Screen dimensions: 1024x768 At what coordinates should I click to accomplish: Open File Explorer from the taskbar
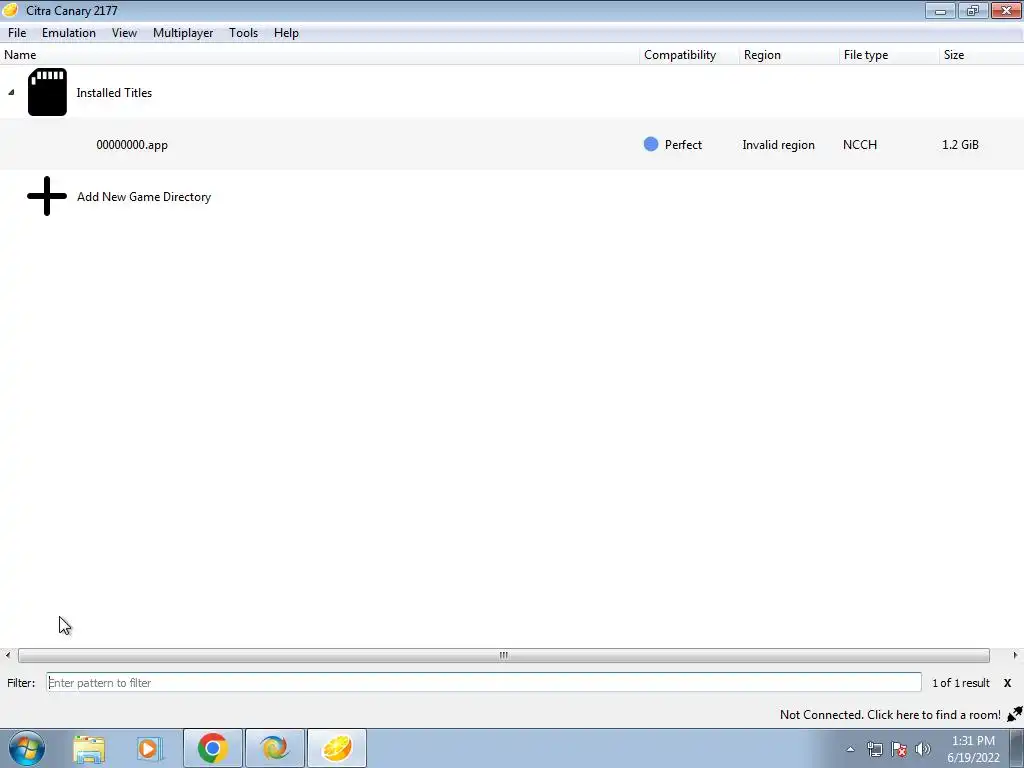point(89,748)
